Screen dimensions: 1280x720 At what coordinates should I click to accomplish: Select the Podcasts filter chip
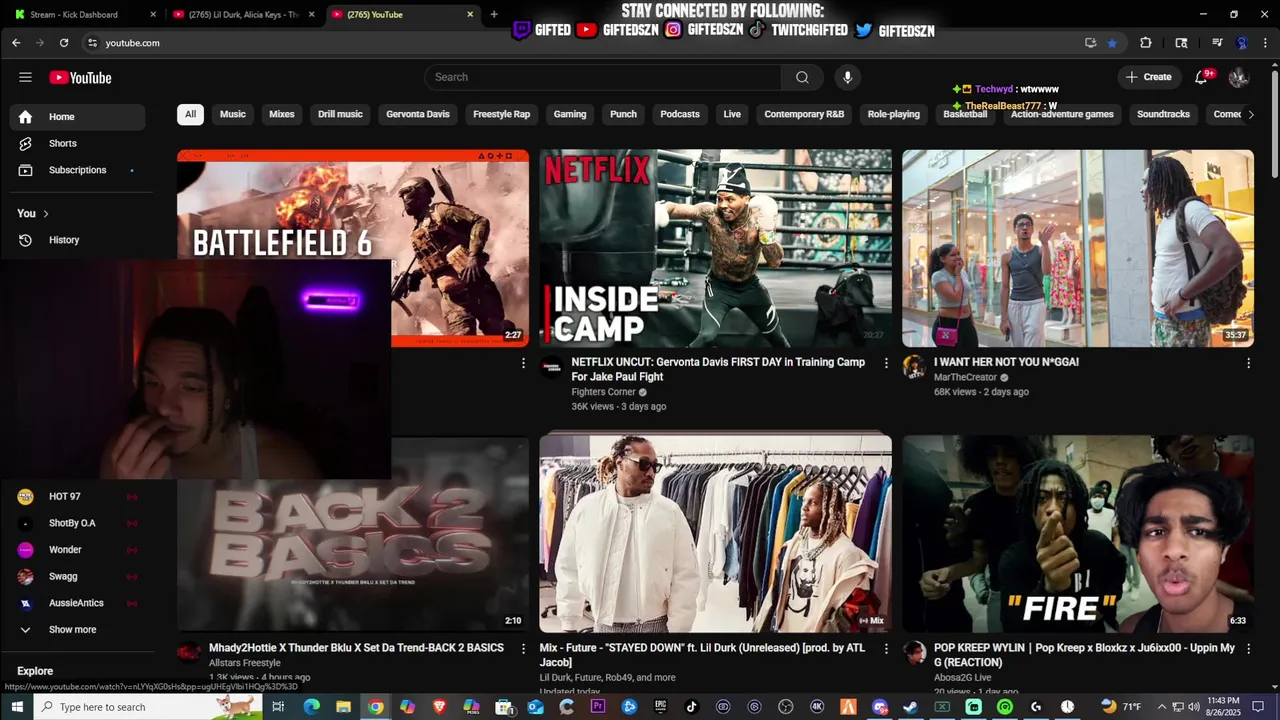[x=680, y=114]
